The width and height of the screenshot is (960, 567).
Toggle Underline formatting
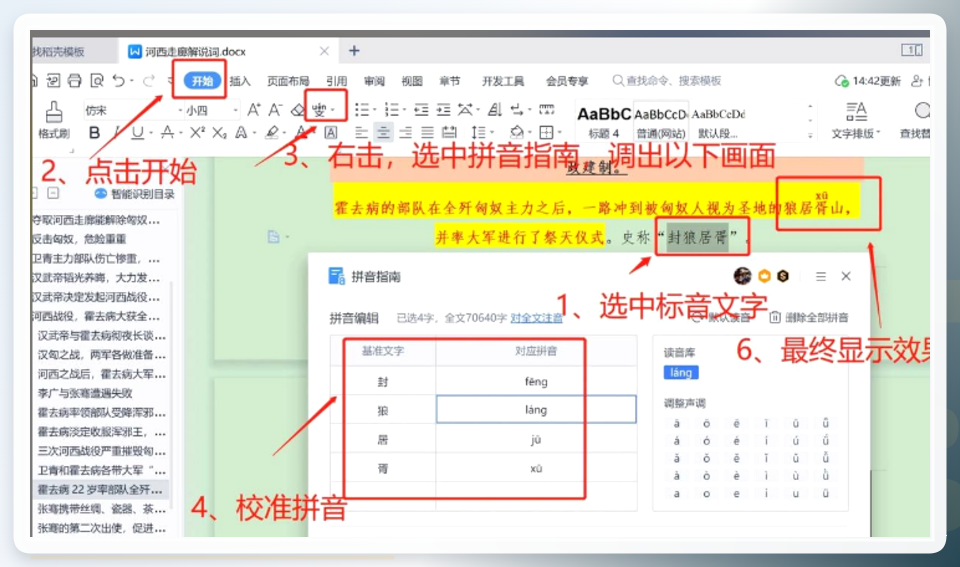coord(138,132)
